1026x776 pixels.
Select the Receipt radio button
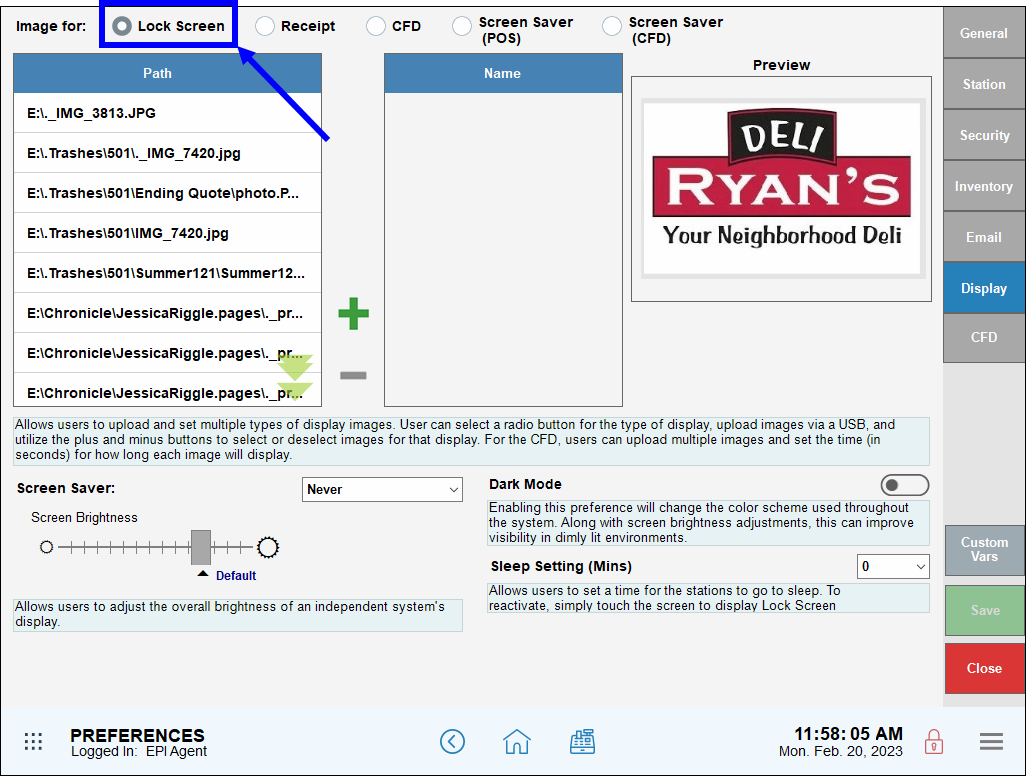pos(265,26)
